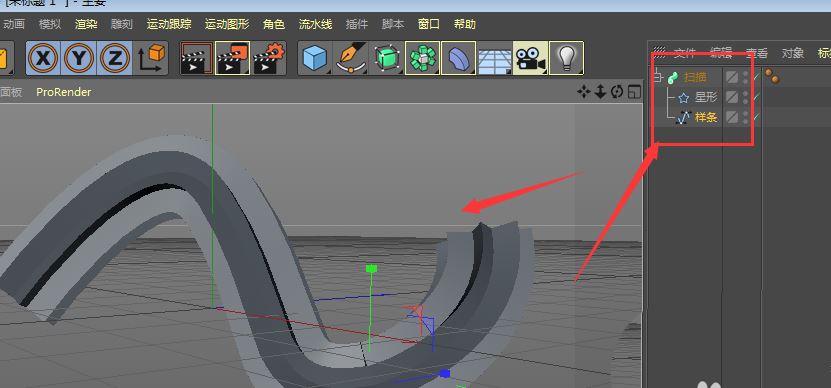The height and width of the screenshot is (388, 831).
Task: Open object manager 对象 menu
Action: point(793,53)
